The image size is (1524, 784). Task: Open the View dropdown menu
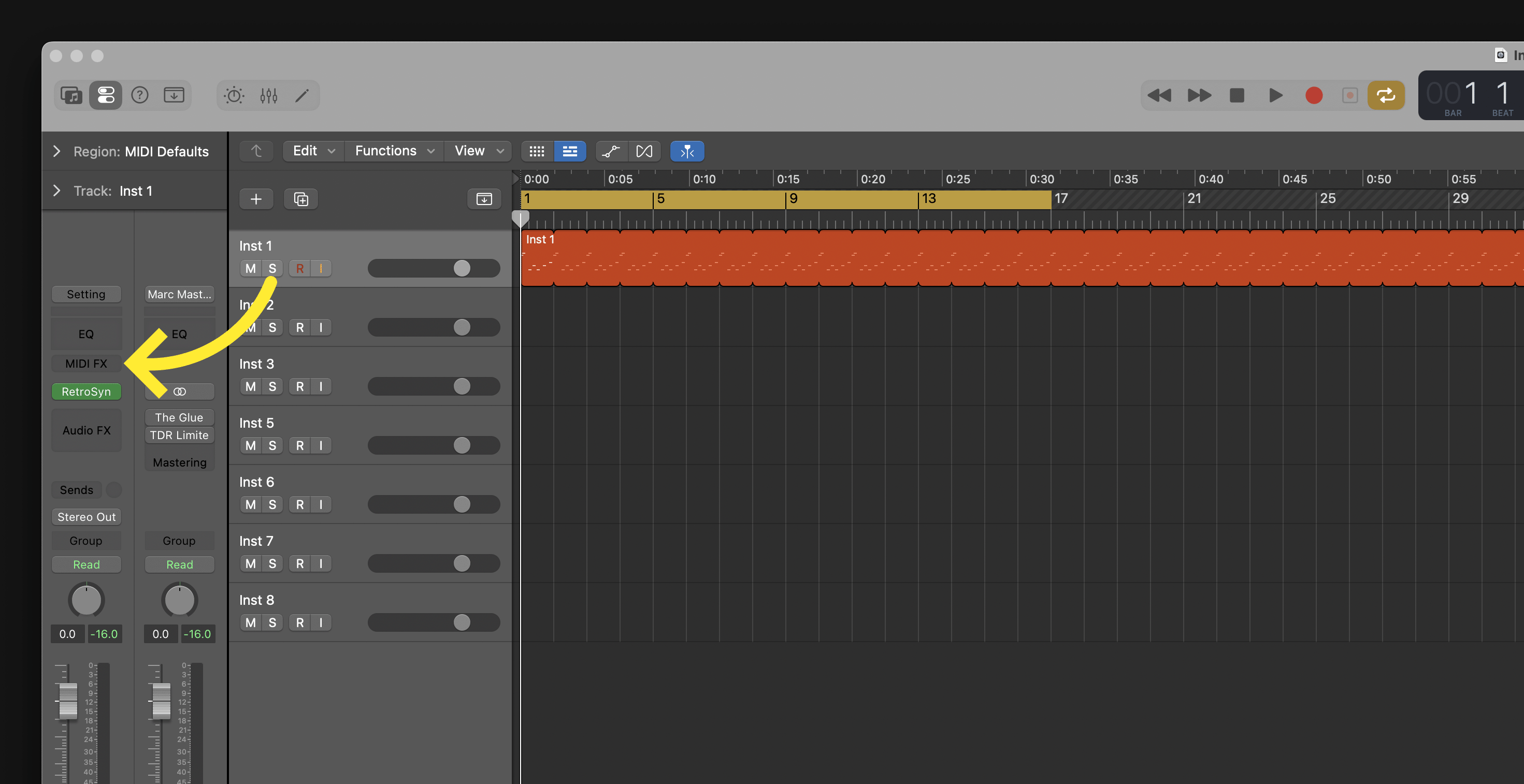point(479,151)
